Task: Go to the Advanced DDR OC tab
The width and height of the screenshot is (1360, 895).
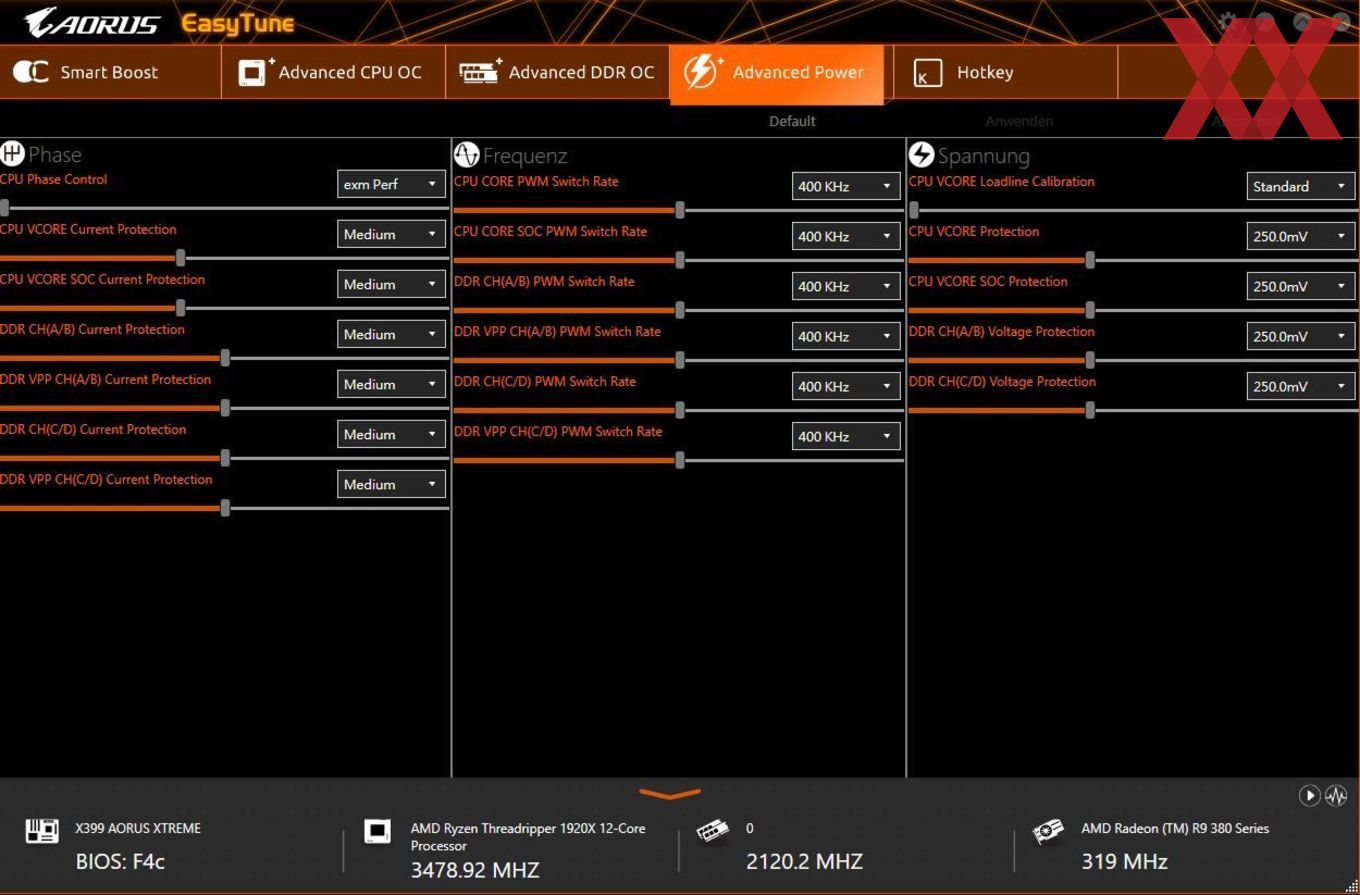Action: pos(557,72)
